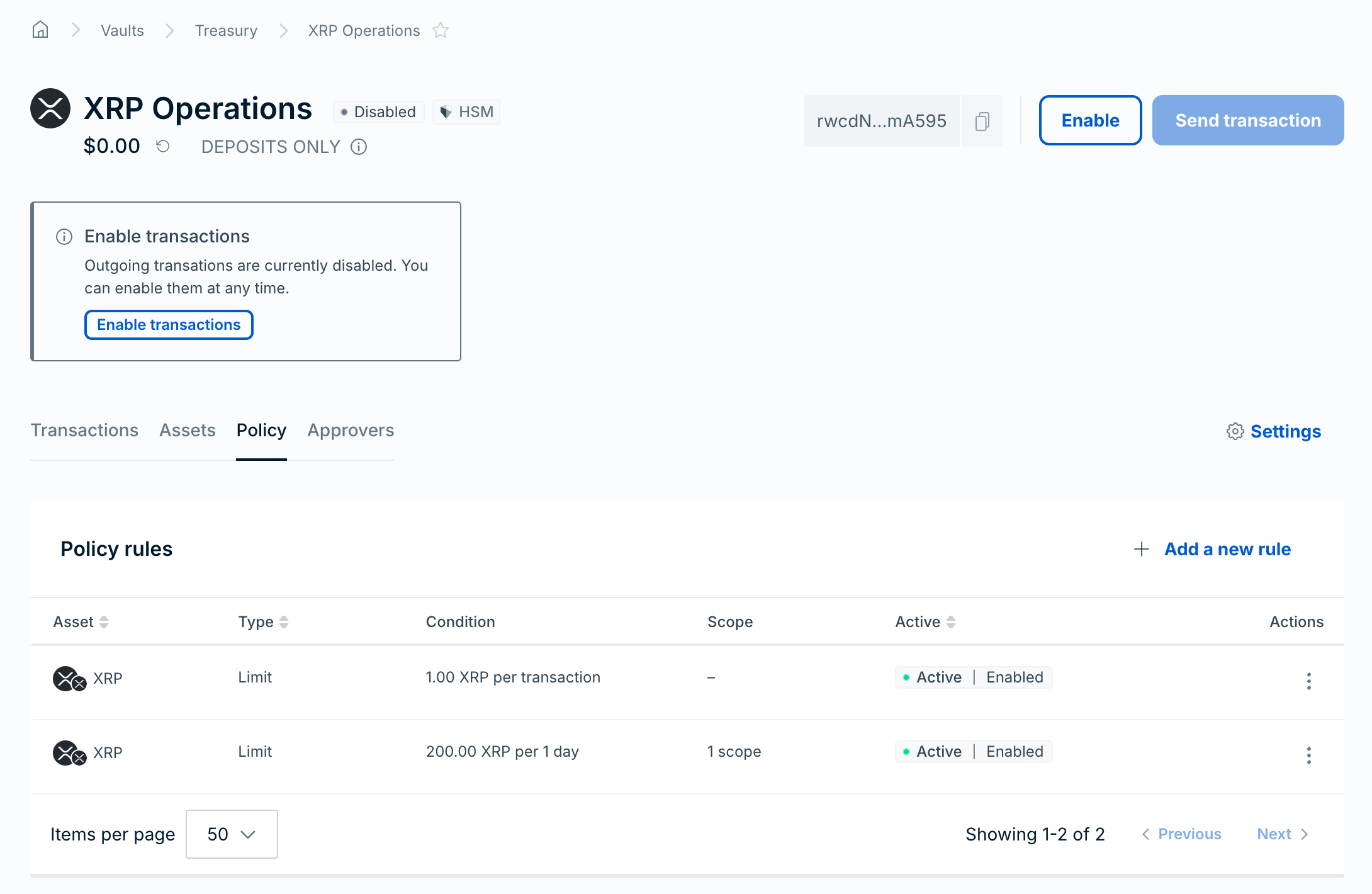Click the Enable button
Screen dimensions: 1372x894
point(1090,120)
